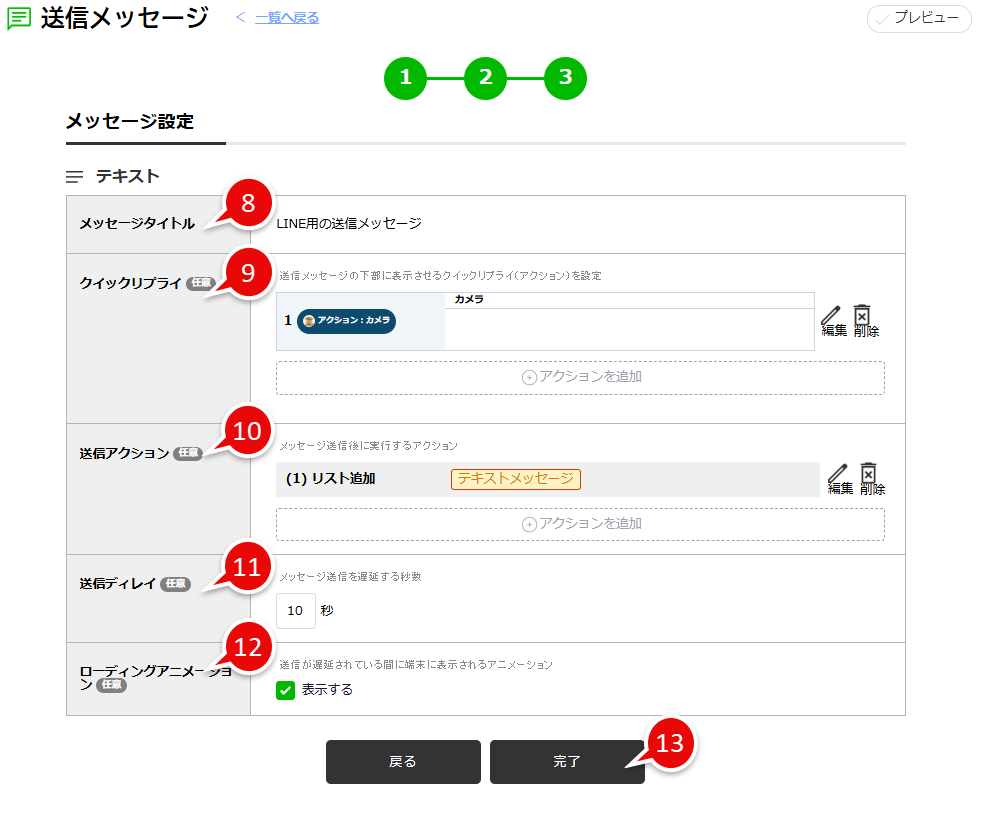
Task: Click the 完了 button
Action: (566, 761)
